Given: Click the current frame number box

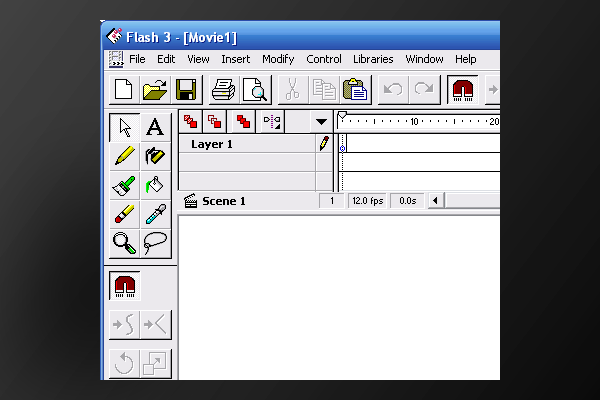Looking at the screenshot, I should [331, 201].
